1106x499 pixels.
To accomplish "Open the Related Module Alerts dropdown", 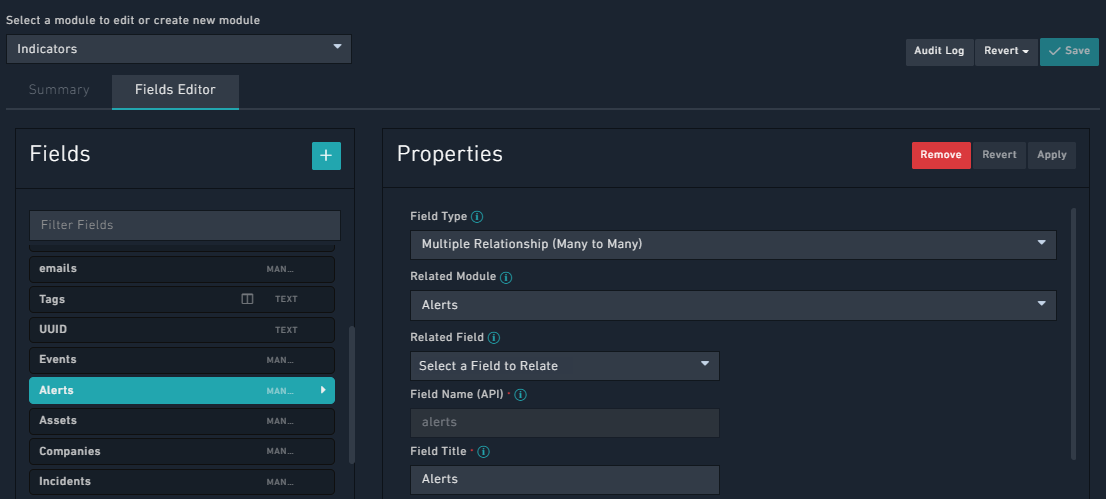I will tap(733, 305).
